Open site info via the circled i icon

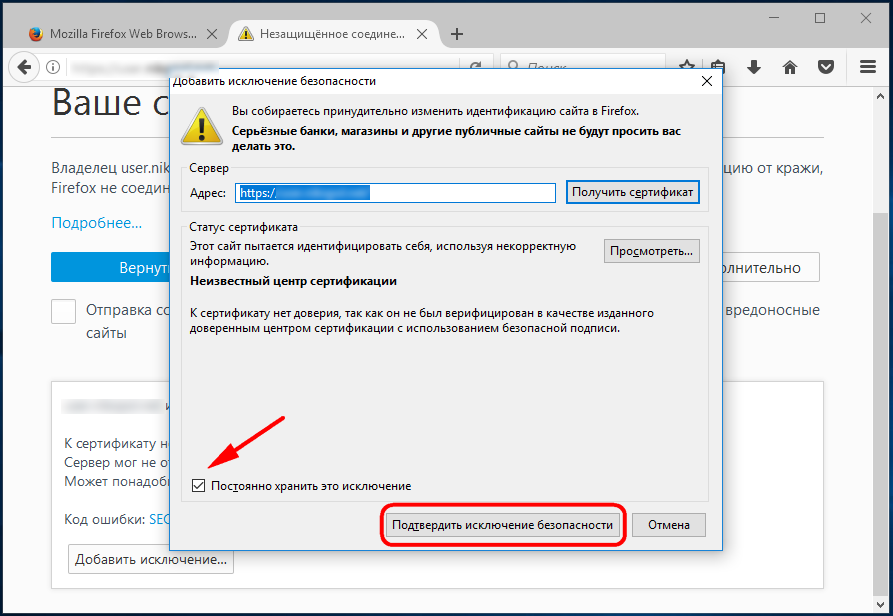click(53, 67)
